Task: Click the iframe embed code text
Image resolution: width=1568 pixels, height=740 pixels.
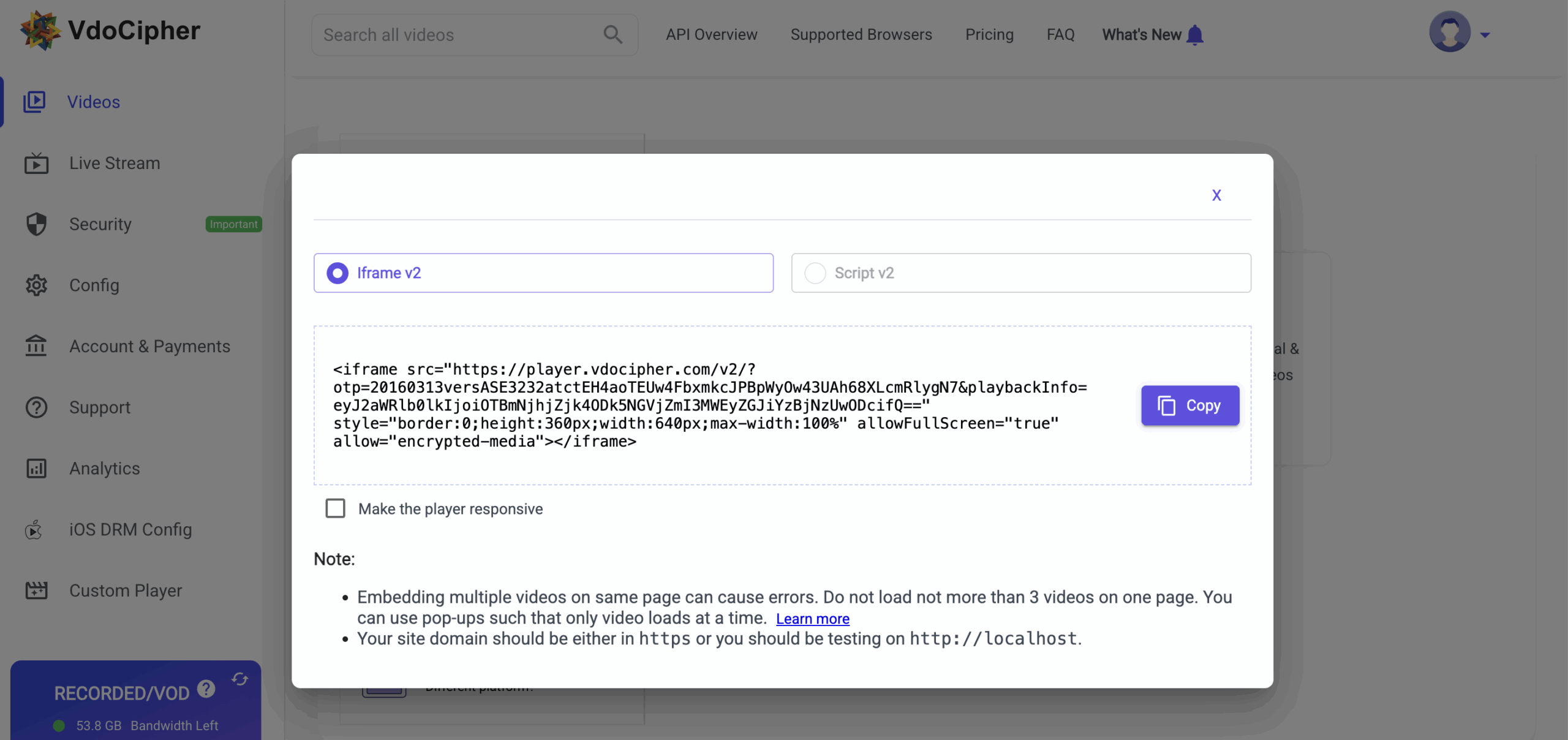Action: coord(710,406)
